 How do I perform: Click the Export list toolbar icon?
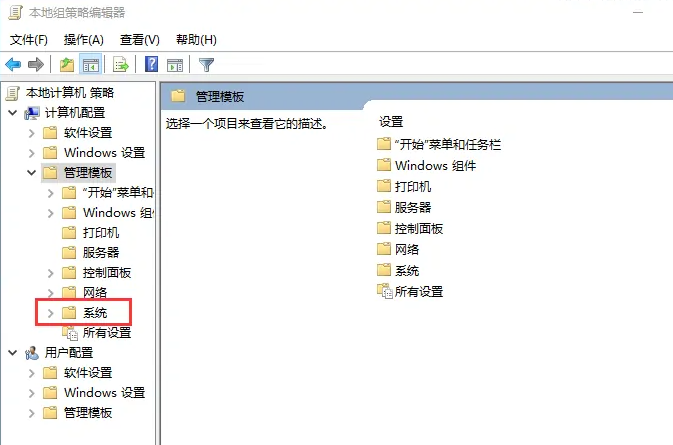click(x=121, y=65)
